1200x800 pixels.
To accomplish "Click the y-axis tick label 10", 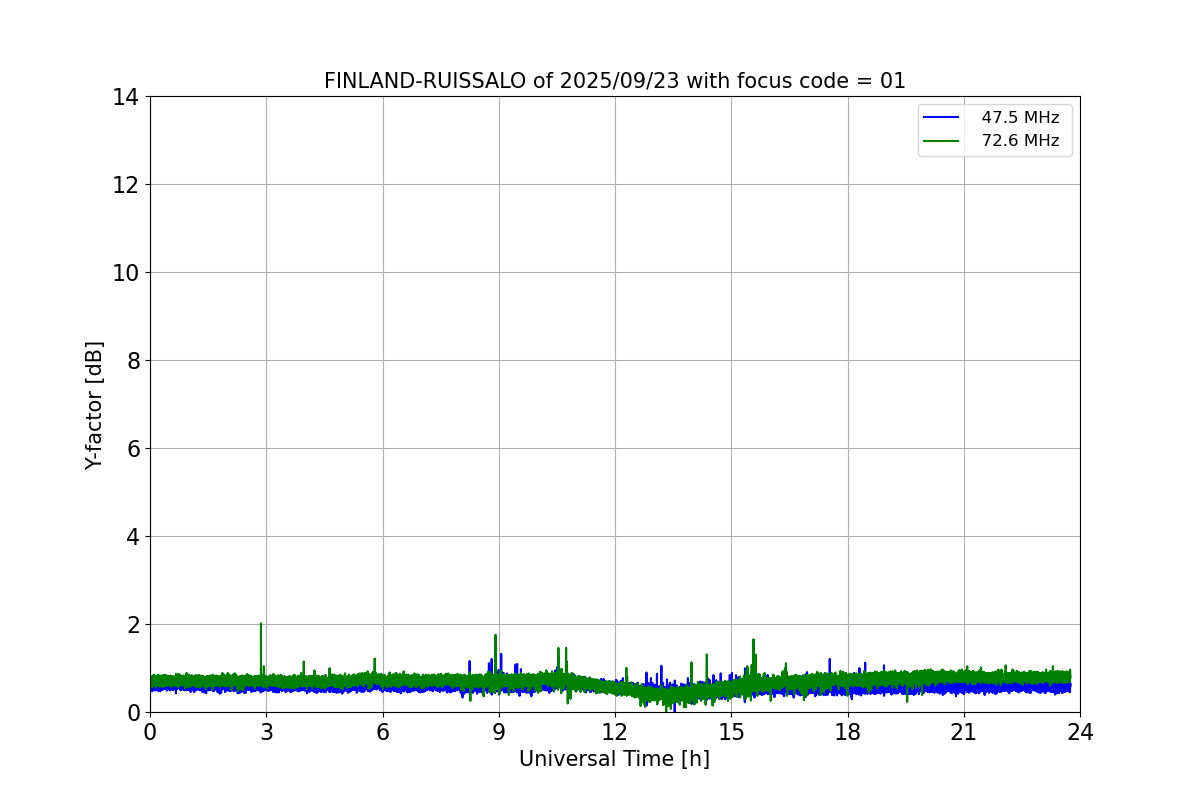I will (126, 273).
